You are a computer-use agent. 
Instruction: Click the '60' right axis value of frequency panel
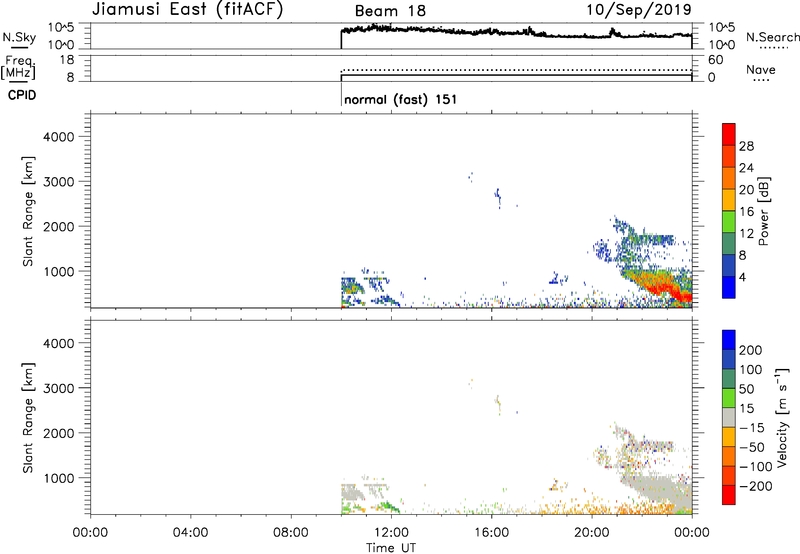tap(715, 60)
